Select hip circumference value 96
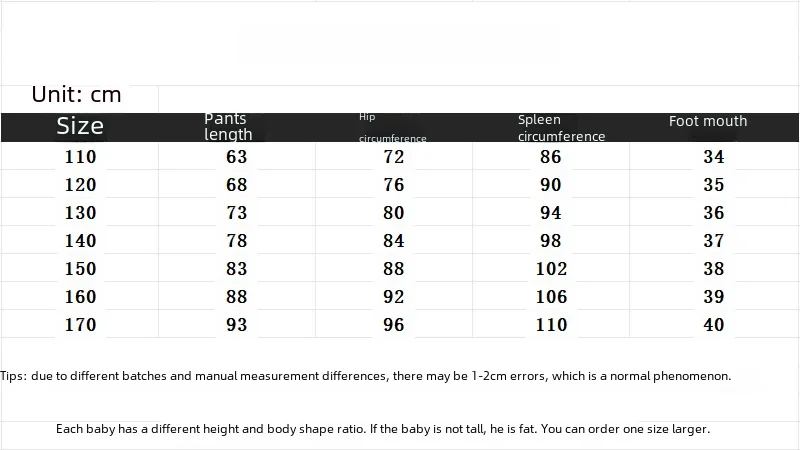 pos(394,324)
